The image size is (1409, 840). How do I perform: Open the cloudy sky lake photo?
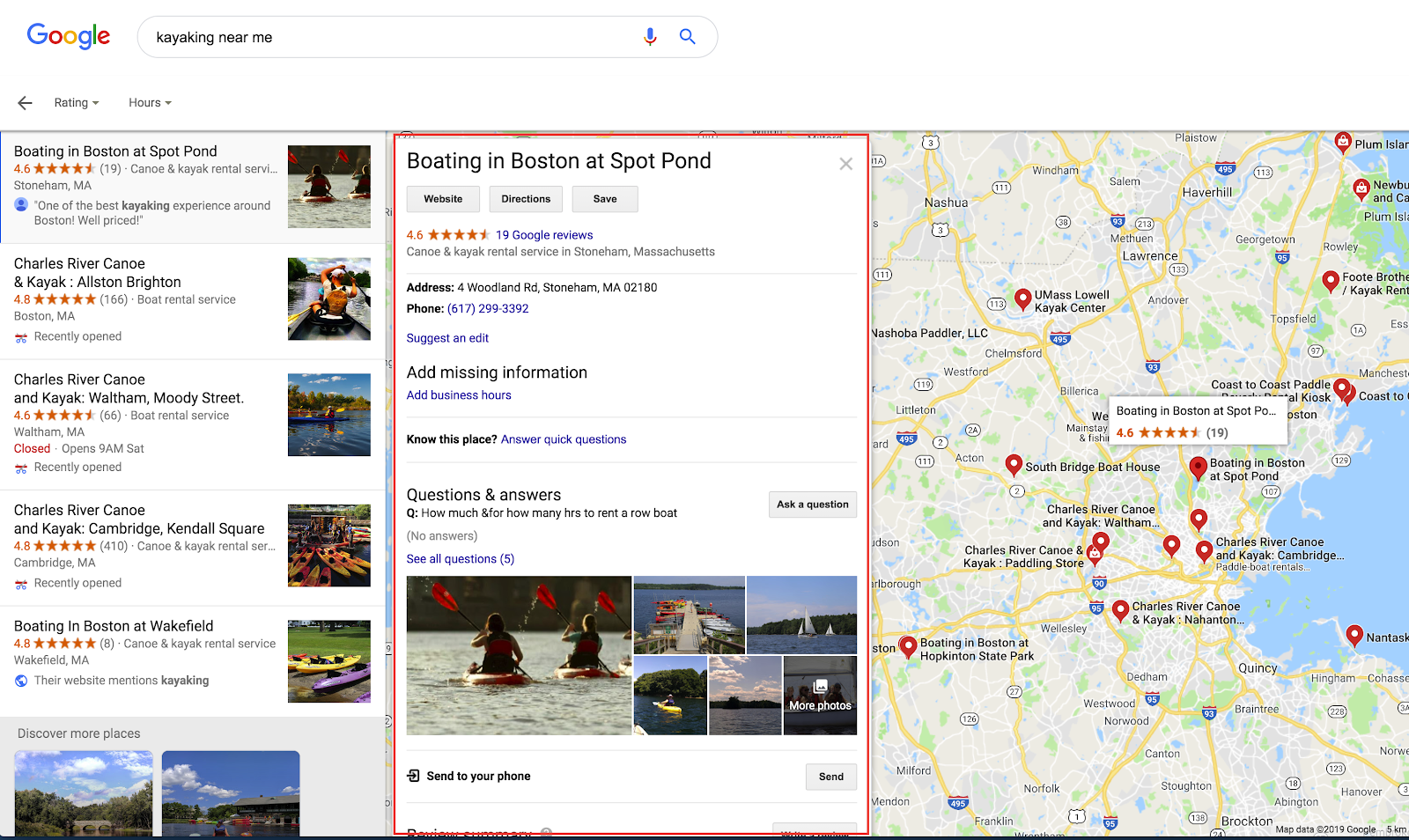[x=745, y=695]
